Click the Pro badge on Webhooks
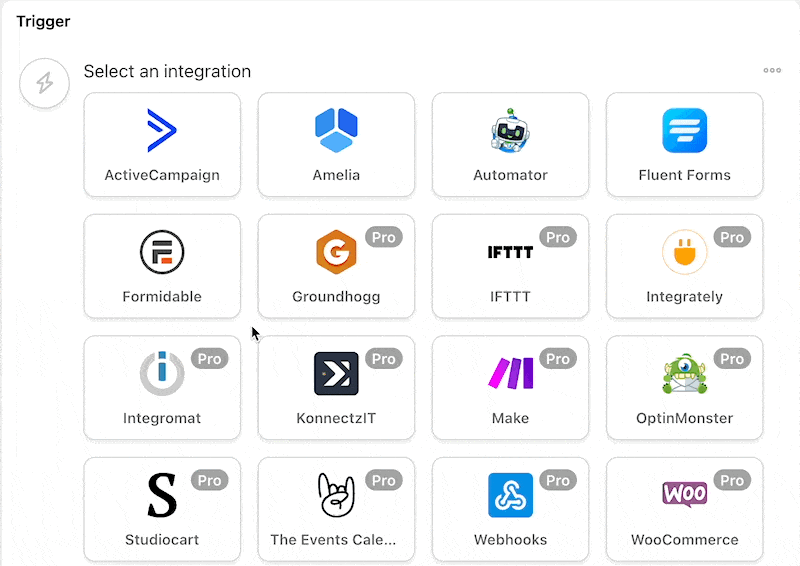This screenshot has width=800, height=566. click(x=558, y=481)
